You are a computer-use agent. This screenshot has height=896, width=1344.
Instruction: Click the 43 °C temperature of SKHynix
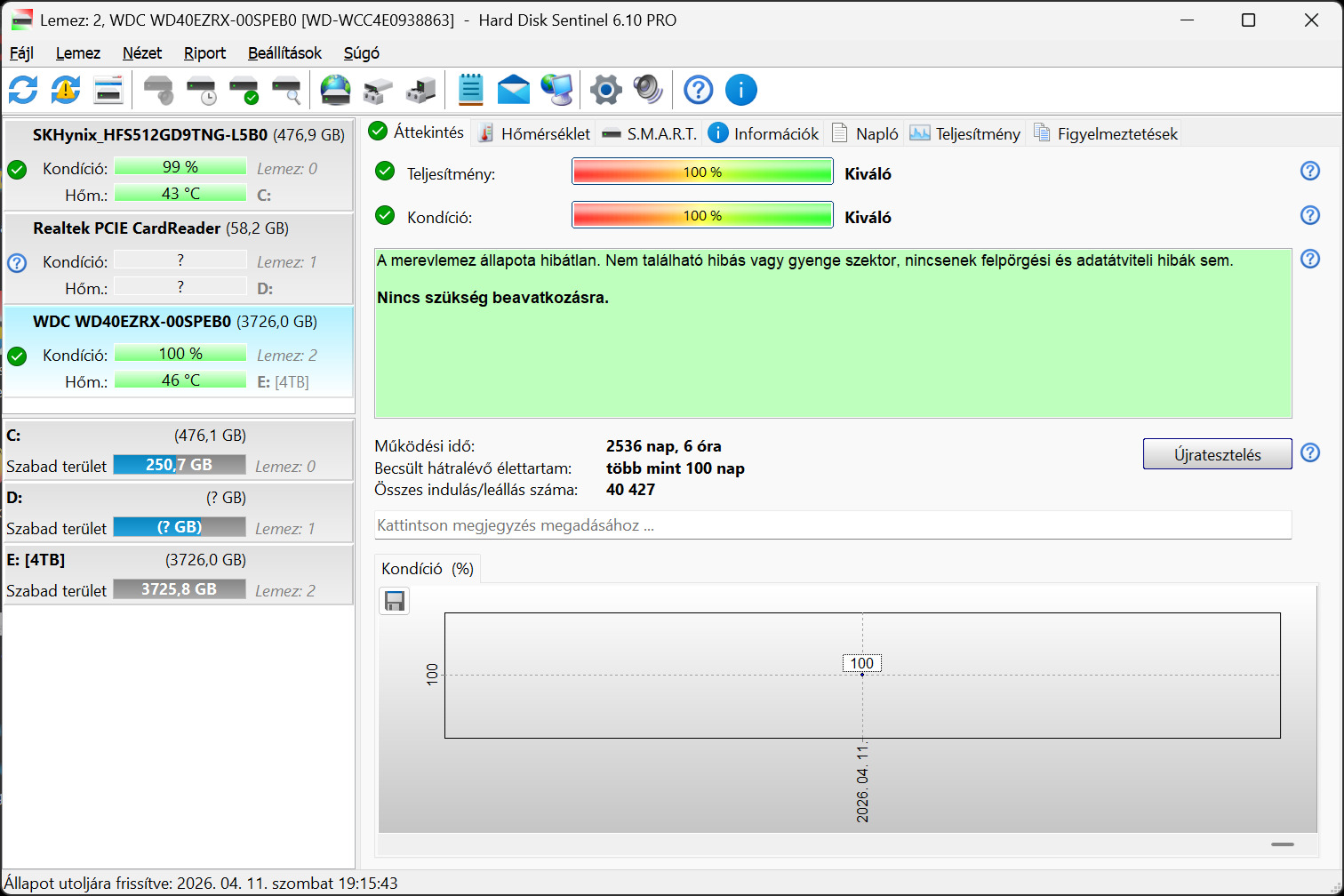[180, 194]
